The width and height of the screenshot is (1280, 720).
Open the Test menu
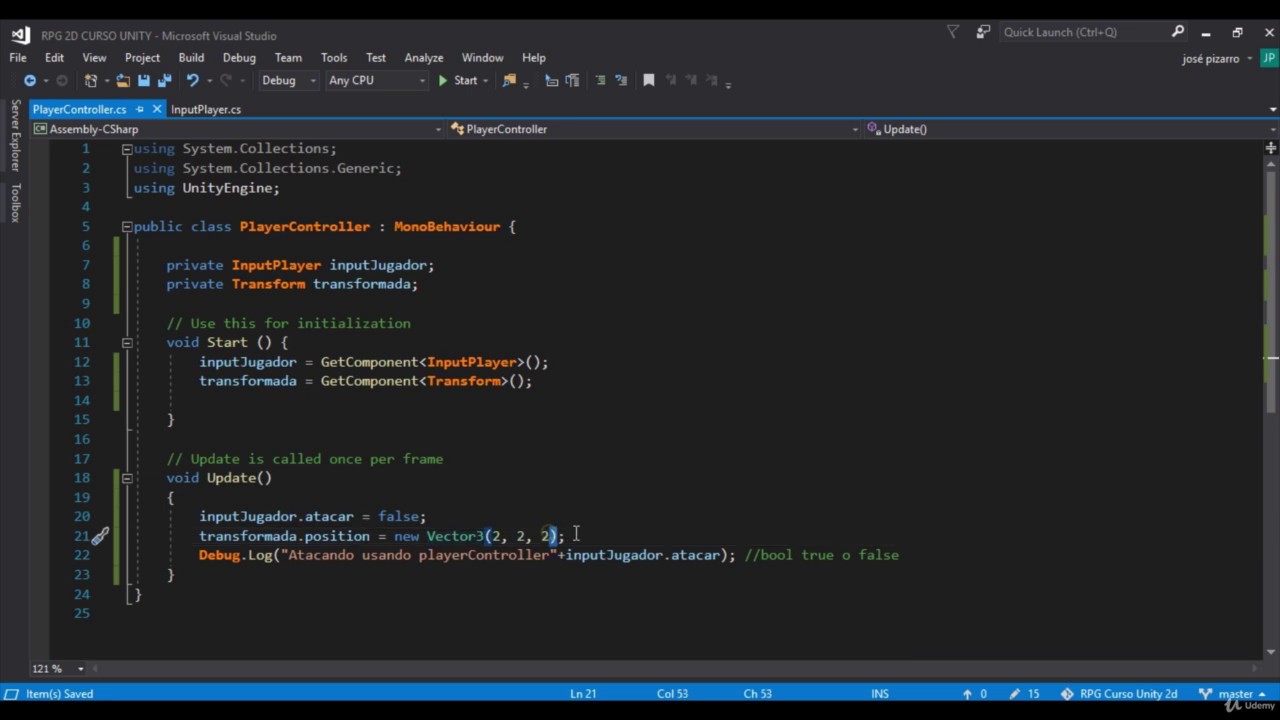click(x=376, y=58)
